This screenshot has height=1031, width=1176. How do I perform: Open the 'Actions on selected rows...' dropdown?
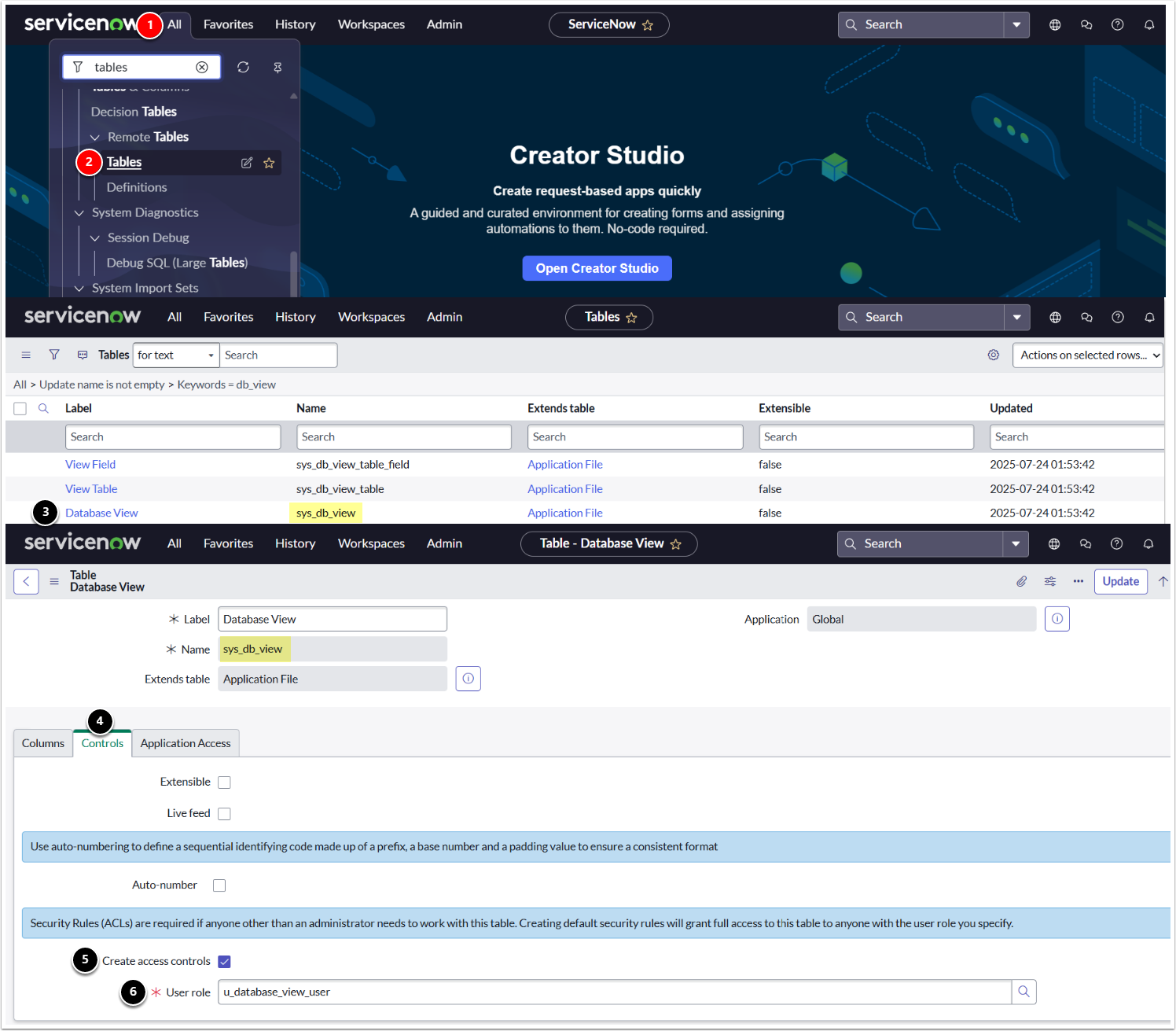coord(1088,355)
